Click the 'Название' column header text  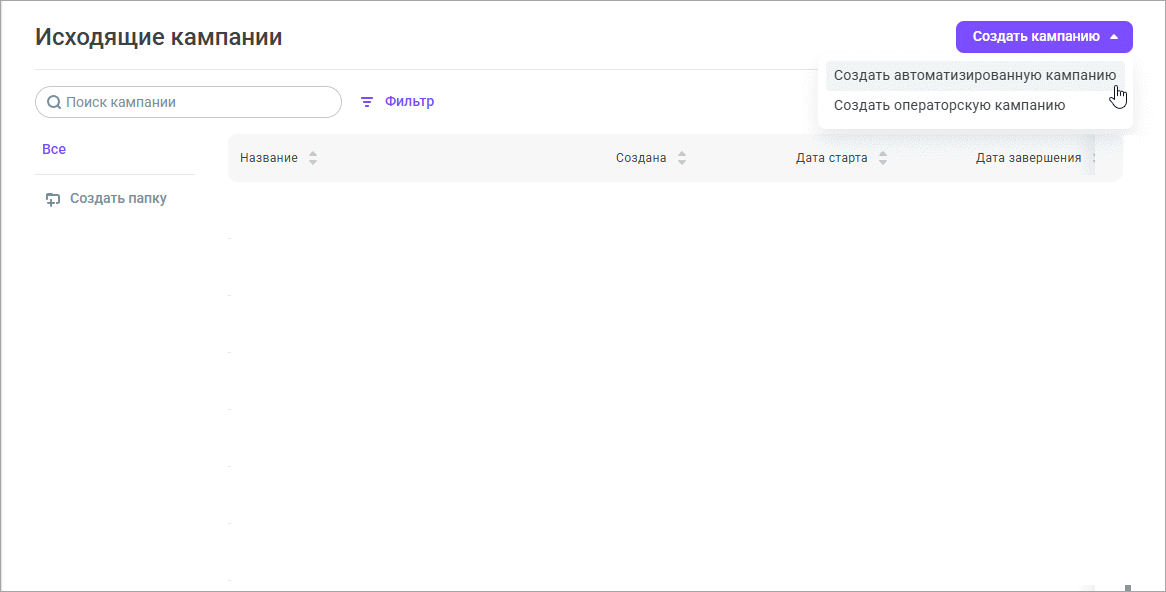tap(268, 158)
